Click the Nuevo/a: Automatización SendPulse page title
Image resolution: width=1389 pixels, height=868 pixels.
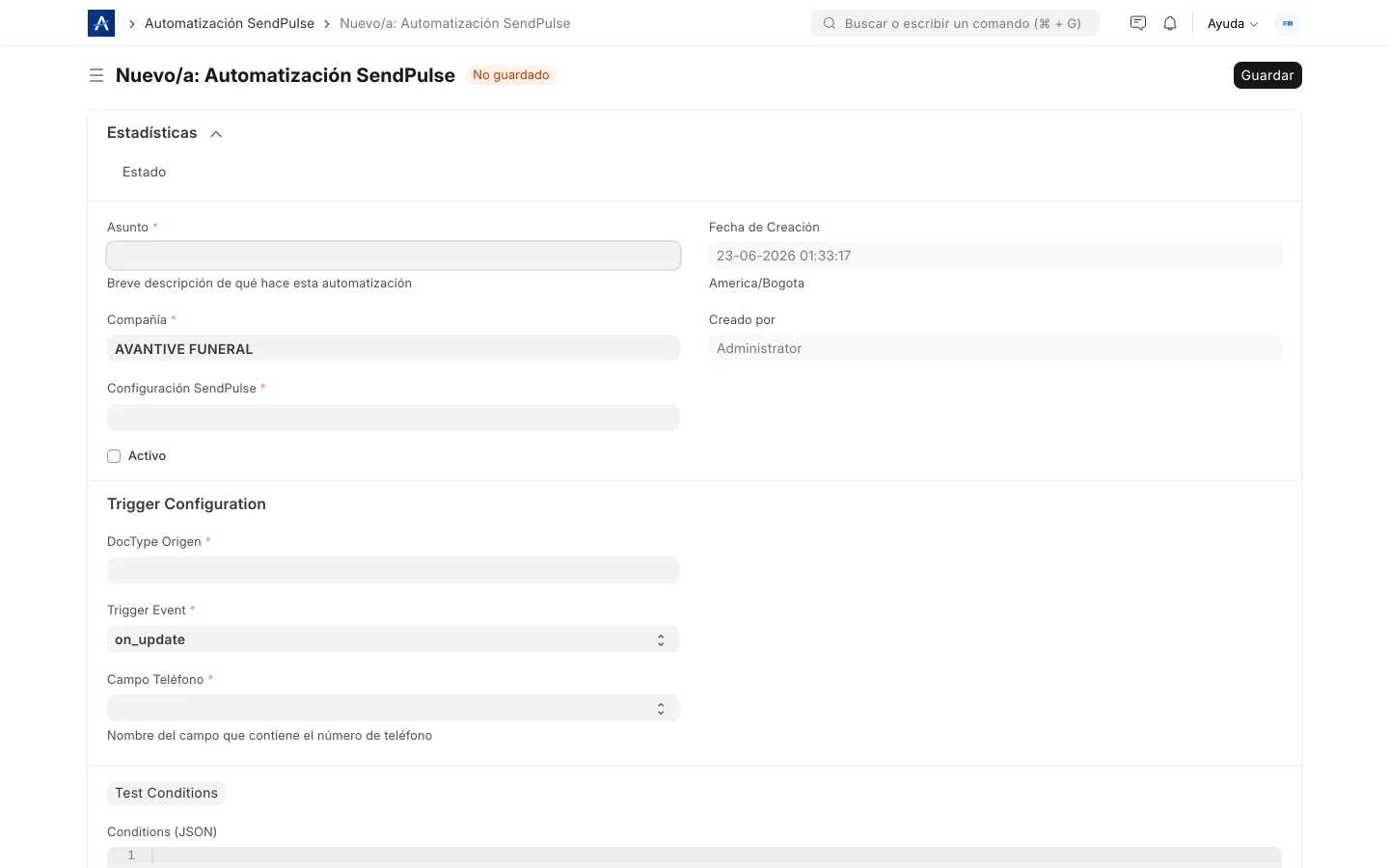pos(286,75)
